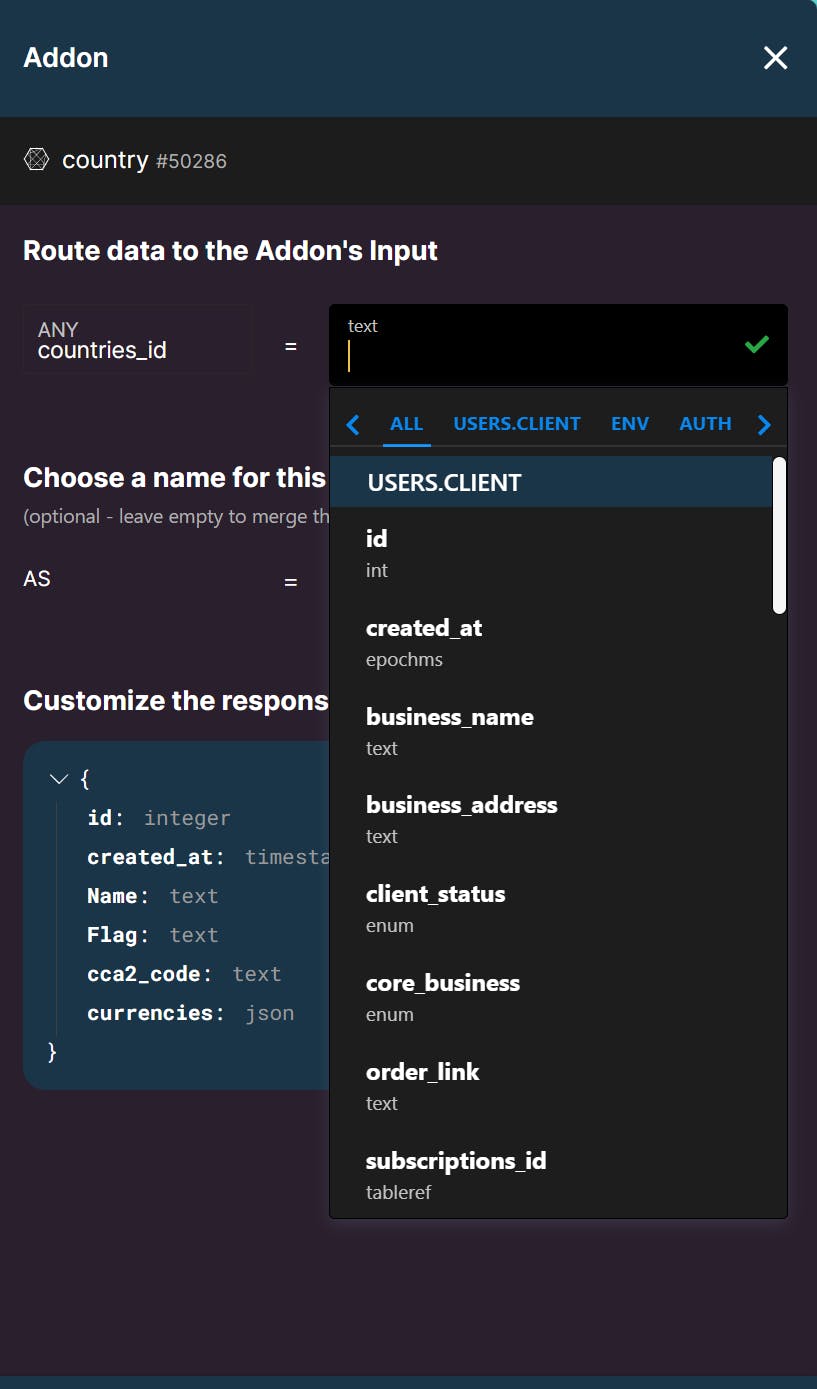Click the field list scrollbar
817x1389 pixels.
(779, 535)
